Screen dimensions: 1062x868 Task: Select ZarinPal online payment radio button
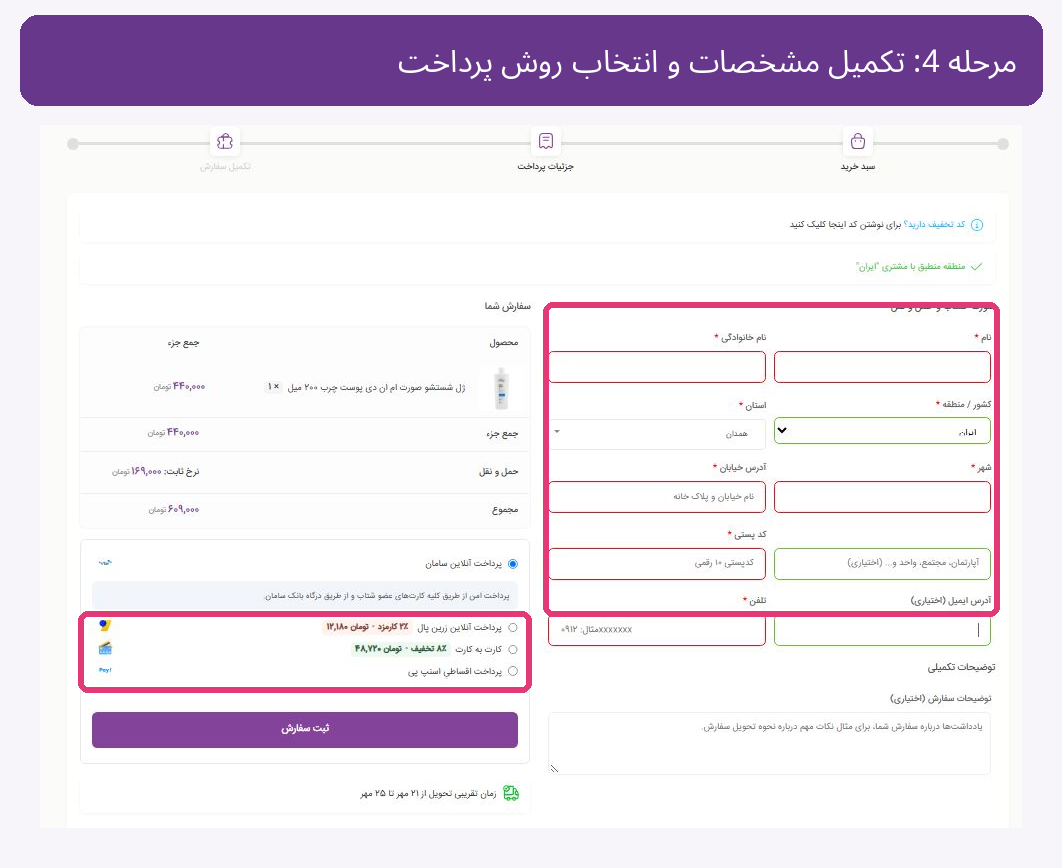point(513,628)
